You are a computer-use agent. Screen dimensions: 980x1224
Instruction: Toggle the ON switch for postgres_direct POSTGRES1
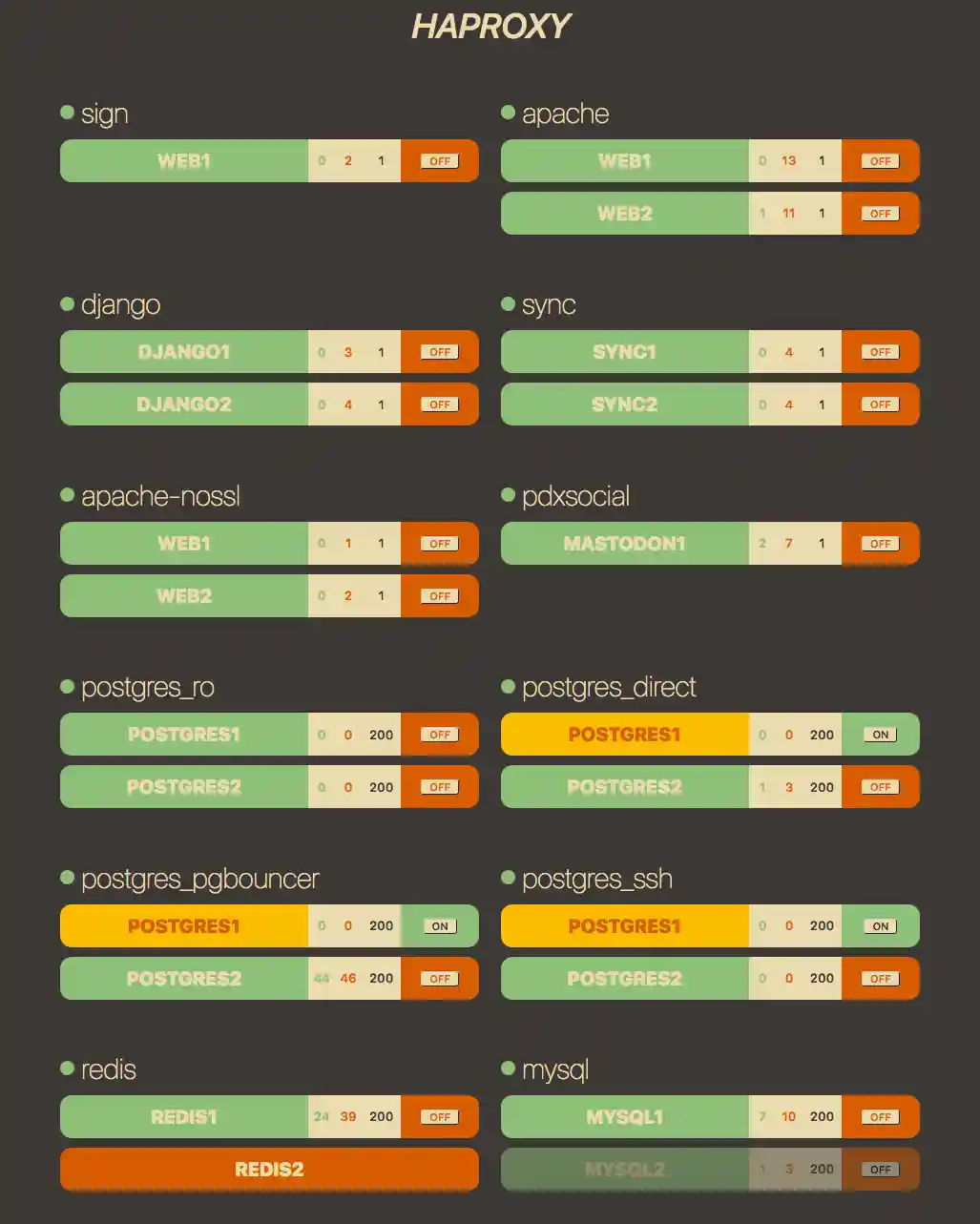coord(880,735)
